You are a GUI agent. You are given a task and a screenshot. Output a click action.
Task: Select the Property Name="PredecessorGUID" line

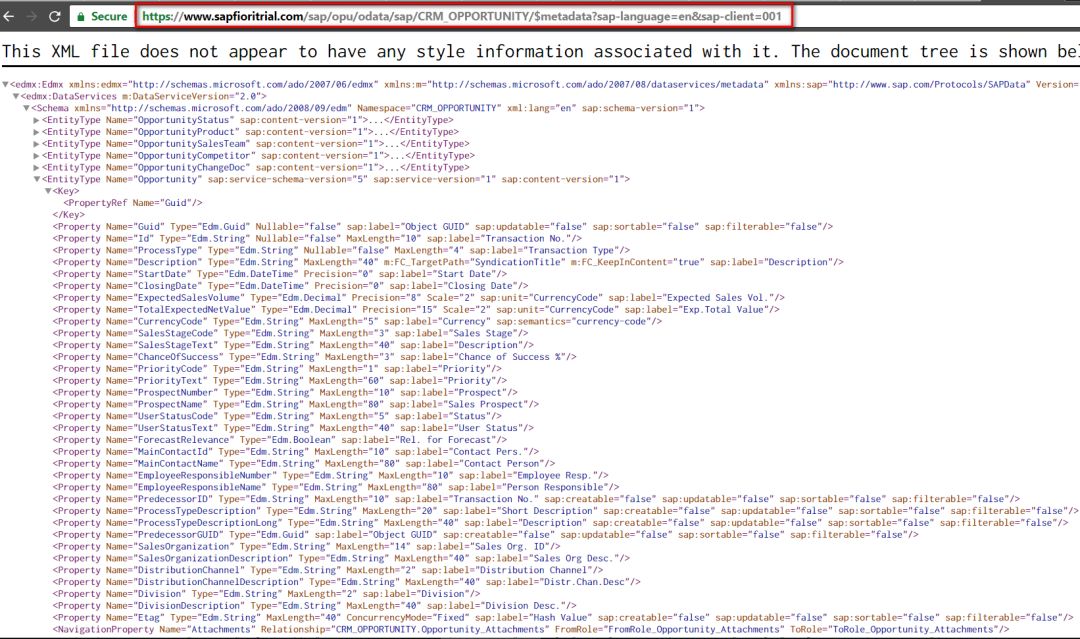click(x=486, y=534)
